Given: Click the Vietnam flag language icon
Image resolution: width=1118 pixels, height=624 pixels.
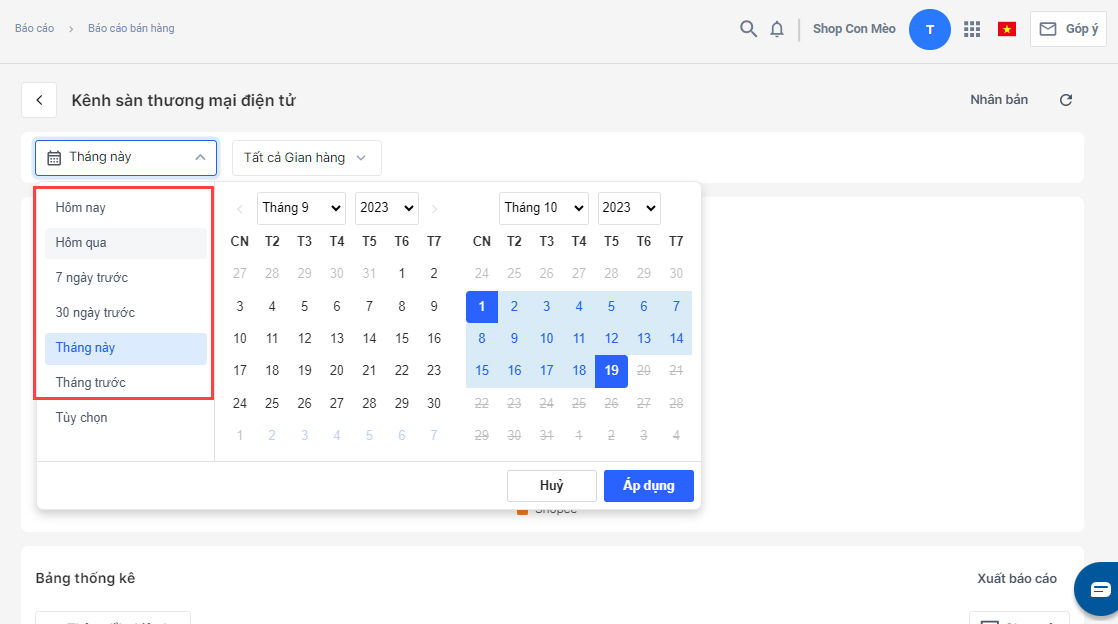Looking at the screenshot, I should coord(1007,29).
